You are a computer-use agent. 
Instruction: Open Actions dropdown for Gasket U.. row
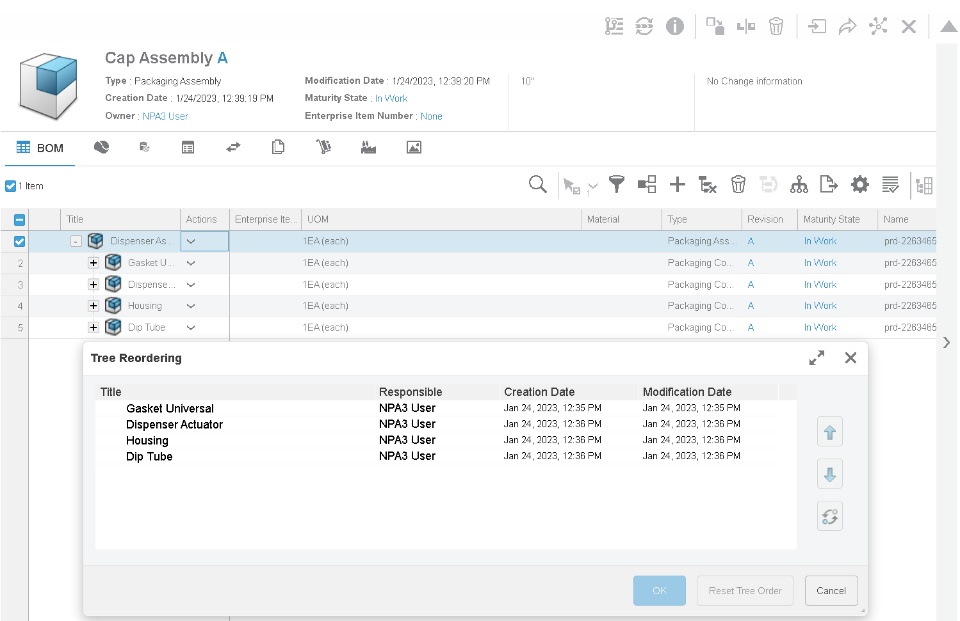click(x=191, y=263)
